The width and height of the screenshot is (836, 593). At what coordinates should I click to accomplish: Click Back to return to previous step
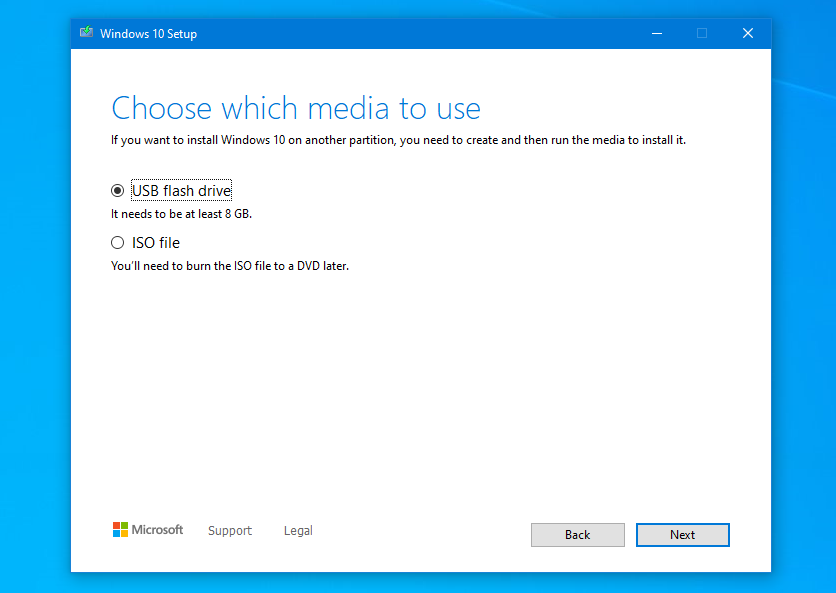(577, 534)
